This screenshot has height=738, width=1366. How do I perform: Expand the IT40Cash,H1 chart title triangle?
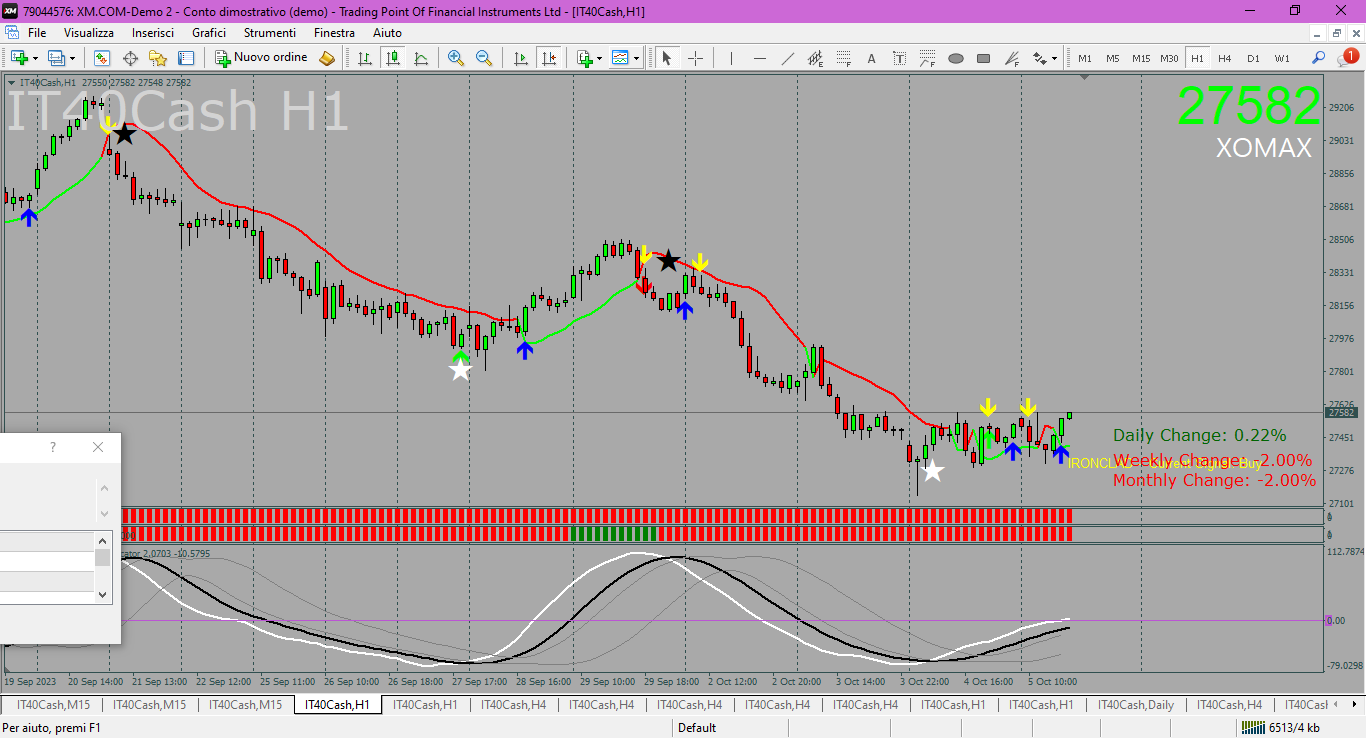pos(11,83)
